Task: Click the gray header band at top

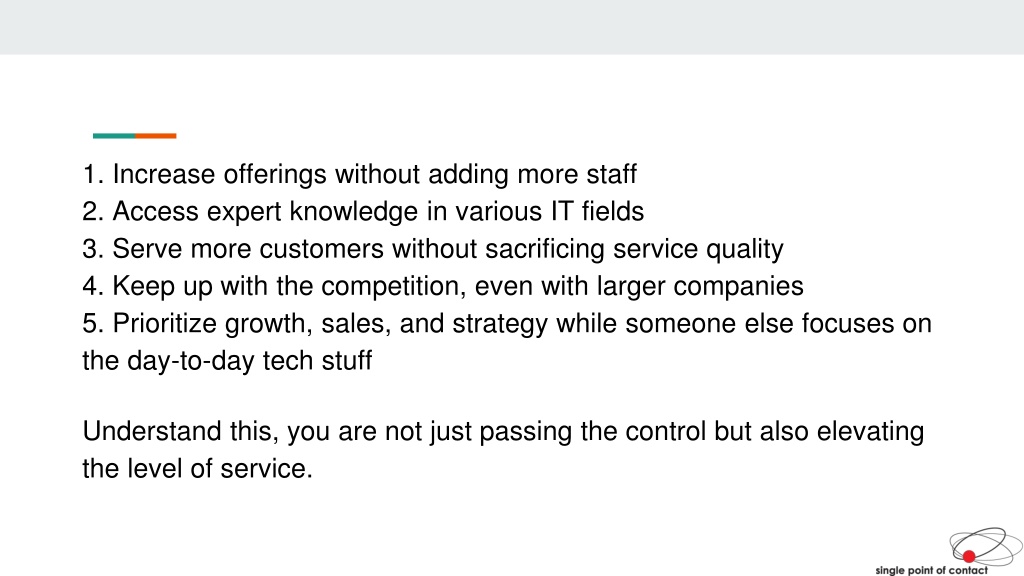Action: click(512, 27)
